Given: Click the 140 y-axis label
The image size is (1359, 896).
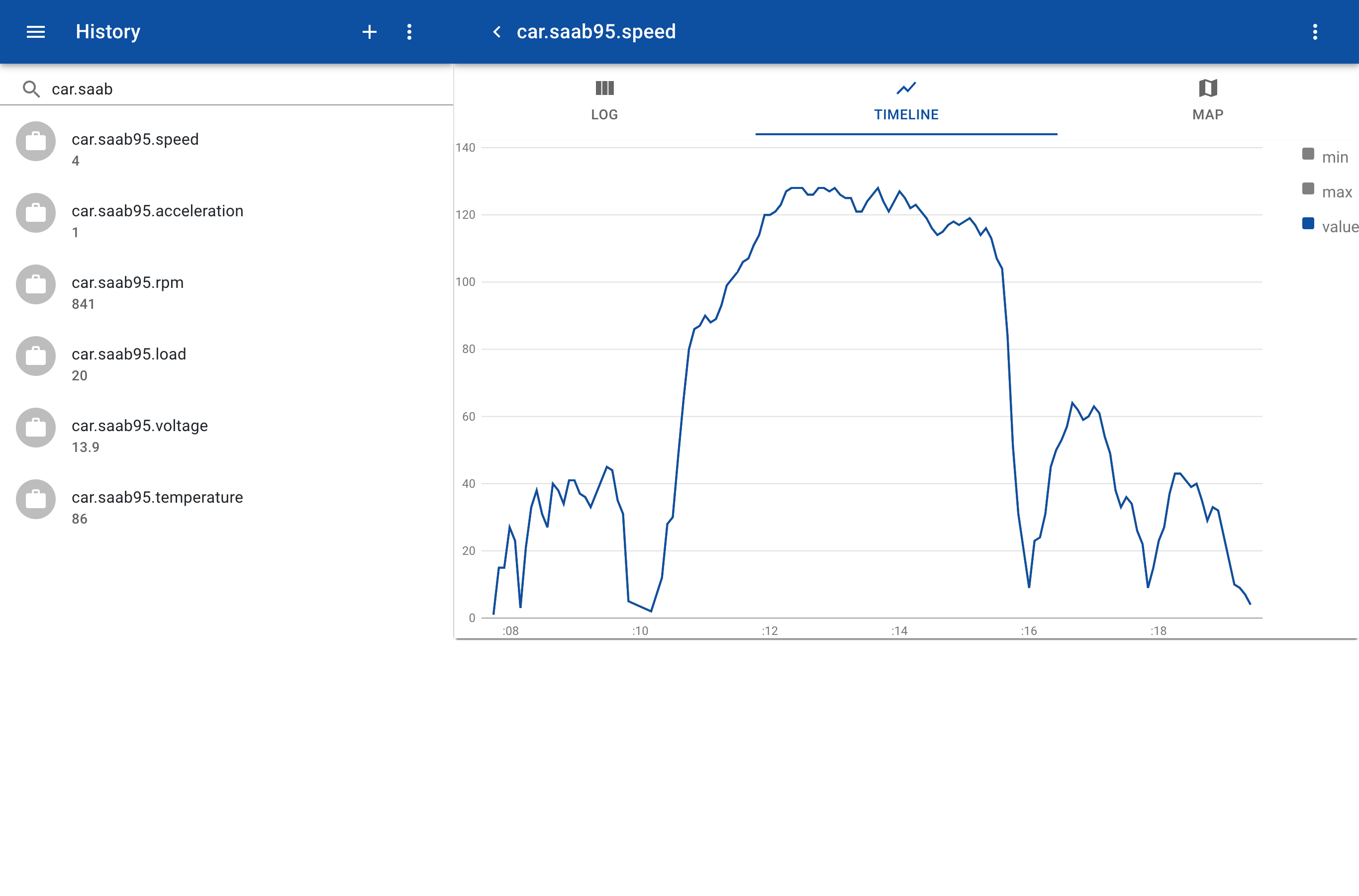Looking at the screenshot, I should tap(466, 148).
